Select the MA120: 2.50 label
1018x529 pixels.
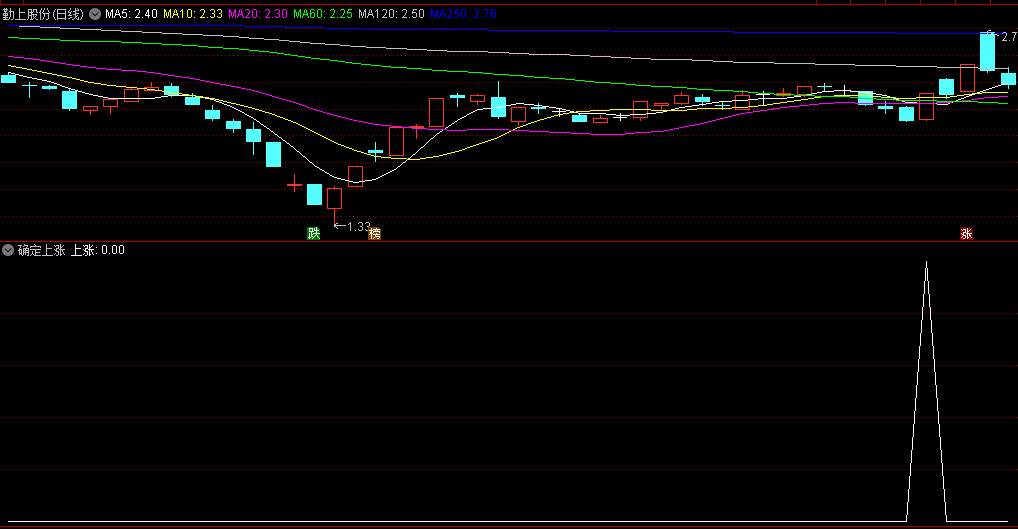[x=391, y=14]
